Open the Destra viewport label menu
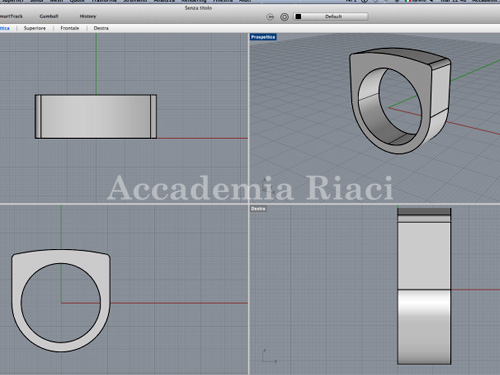 (258, 209)
